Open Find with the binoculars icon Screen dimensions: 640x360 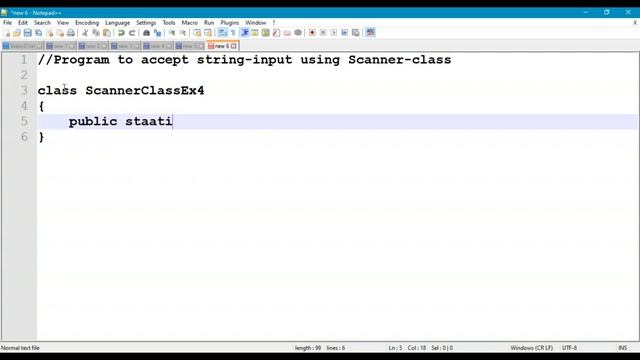[x=146, y=33]
